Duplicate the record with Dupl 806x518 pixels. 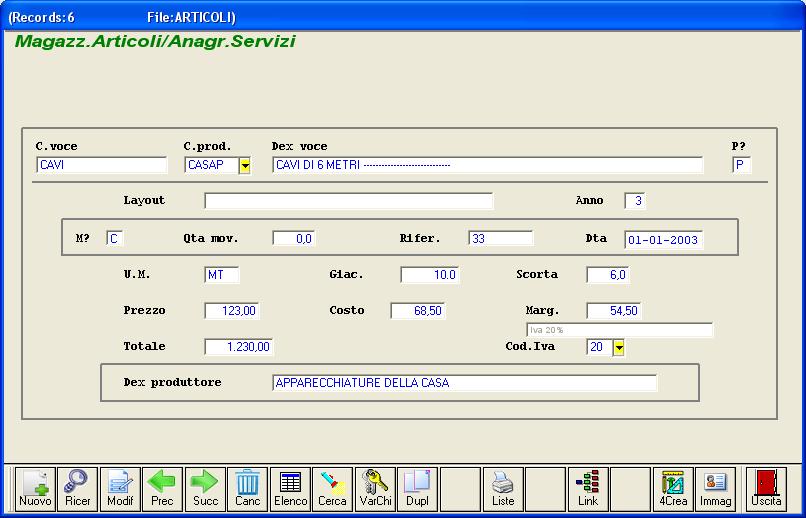(418, 489)
